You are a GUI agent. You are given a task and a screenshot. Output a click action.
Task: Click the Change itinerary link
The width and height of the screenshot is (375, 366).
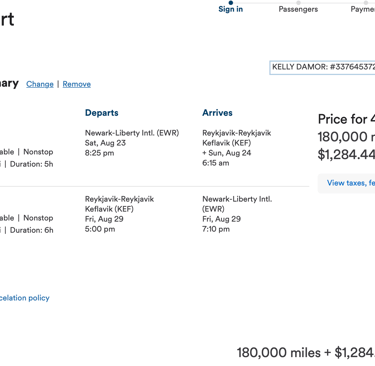[40, 84]
